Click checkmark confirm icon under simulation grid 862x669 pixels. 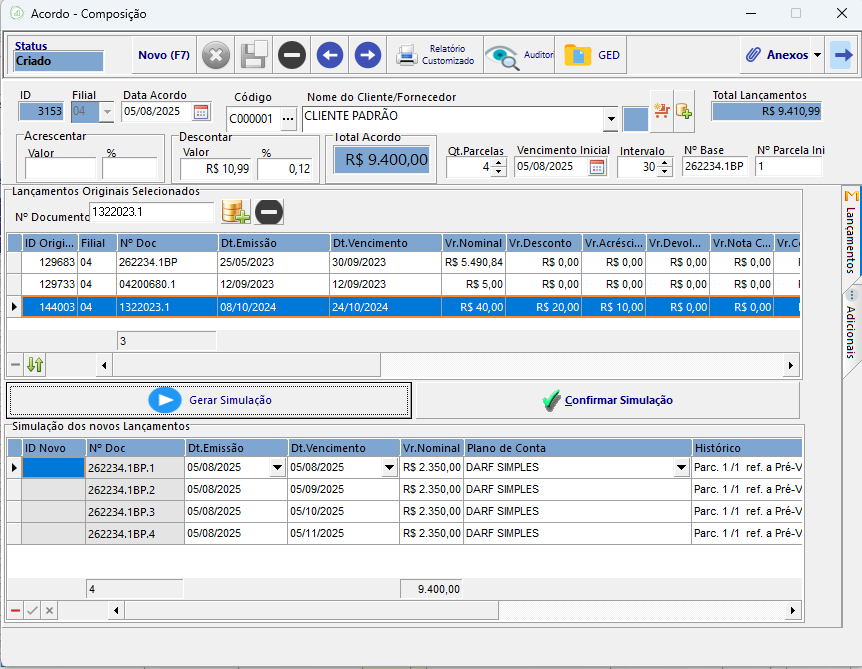pyautogui.click(x=32, y=610)
